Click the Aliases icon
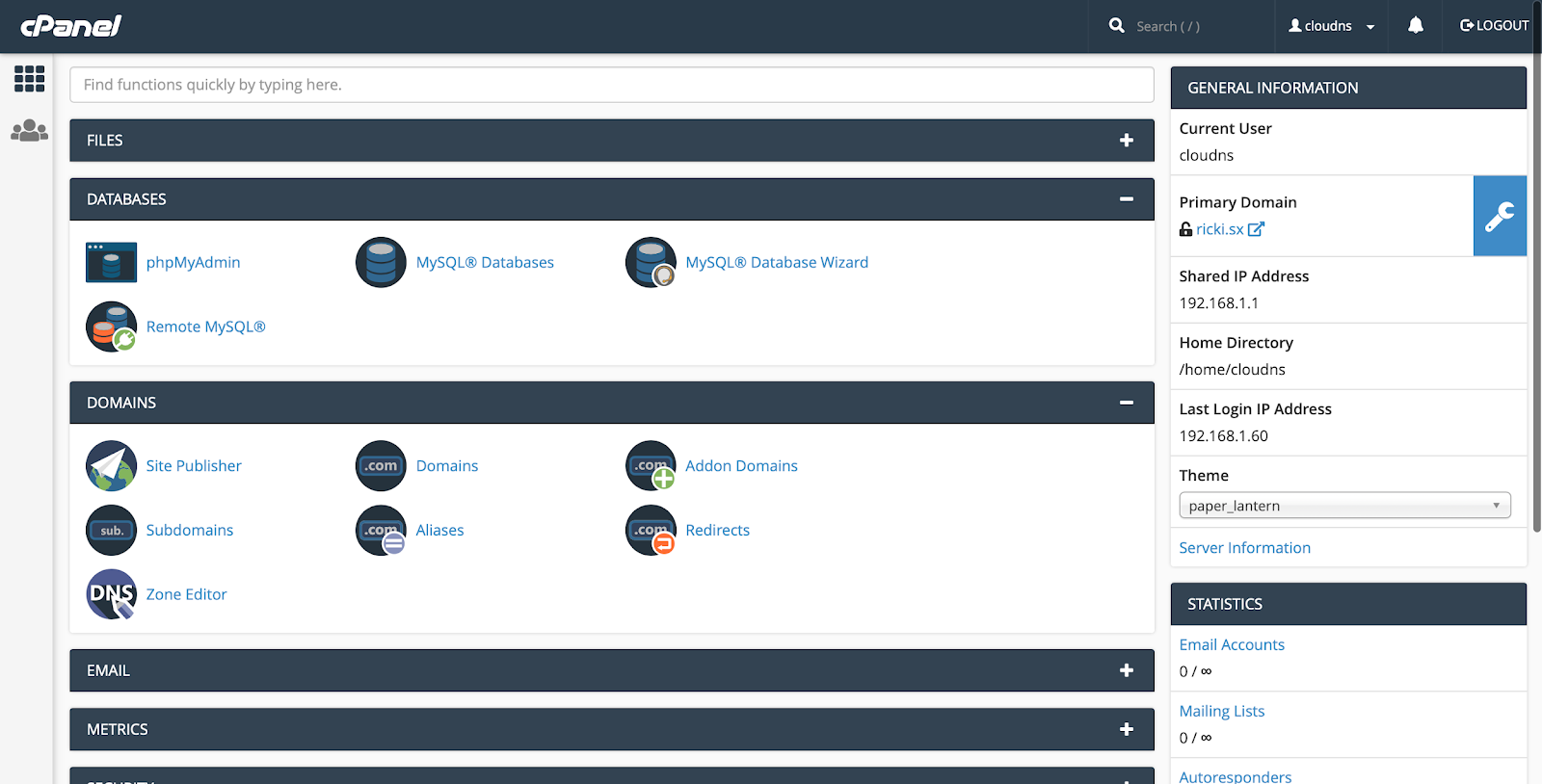The height and width of the screenshot is (784, 1542). coord(381,530)
